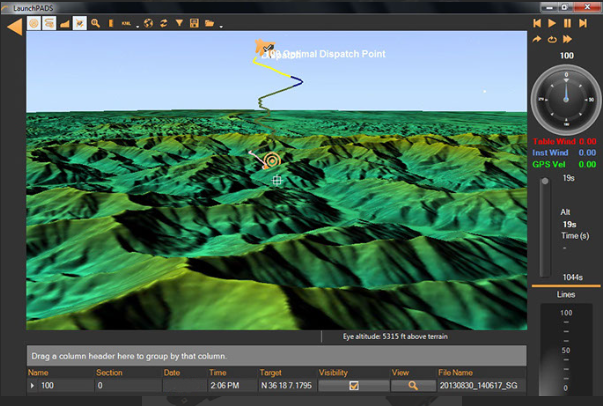The height and width of the screenshot is (406, 603).
Task: Sort by the Target column header
Action: coord(271,372)
